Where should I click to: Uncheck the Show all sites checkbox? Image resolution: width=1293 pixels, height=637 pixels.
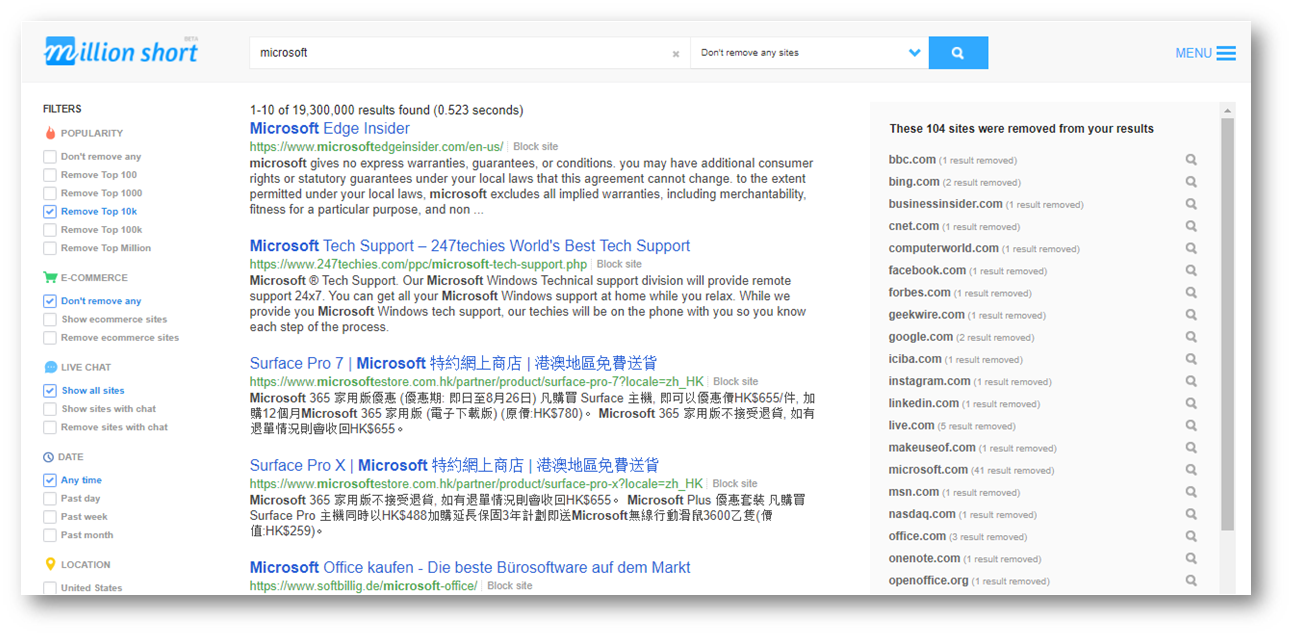pyautogui.click(x=50, y=391)
